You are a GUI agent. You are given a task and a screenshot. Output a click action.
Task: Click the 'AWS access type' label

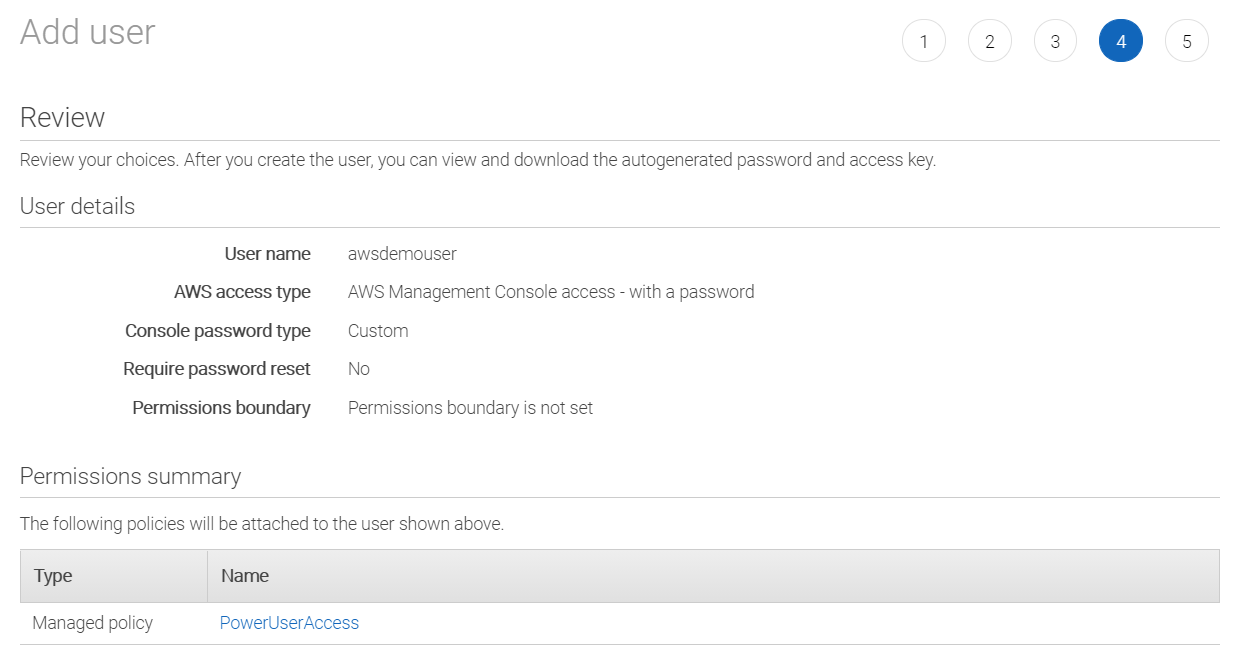[x=242, y=292]
